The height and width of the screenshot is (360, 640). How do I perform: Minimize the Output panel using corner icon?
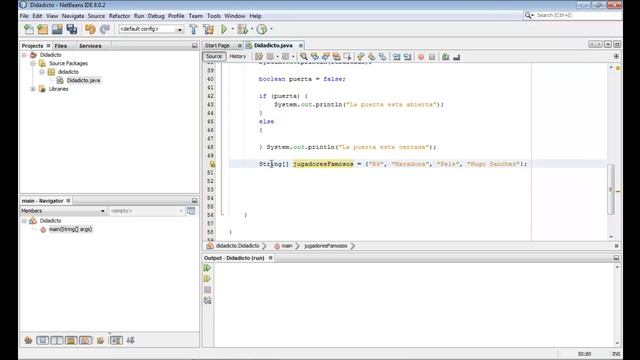[x=616, y=258]
